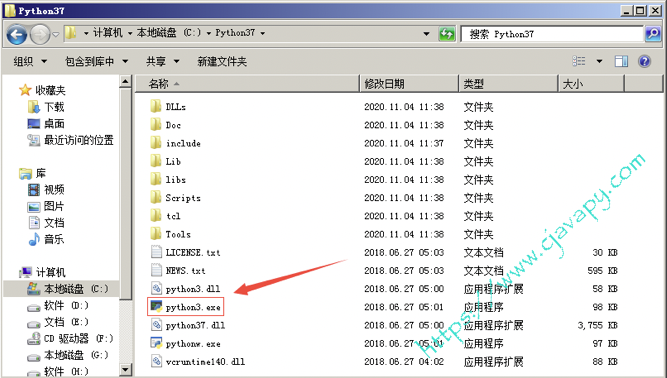Image resolution: width=667 pixels, height=378 pixels.
Task: Select 计算机 in navigation pane
Action: tap(50, 272)
